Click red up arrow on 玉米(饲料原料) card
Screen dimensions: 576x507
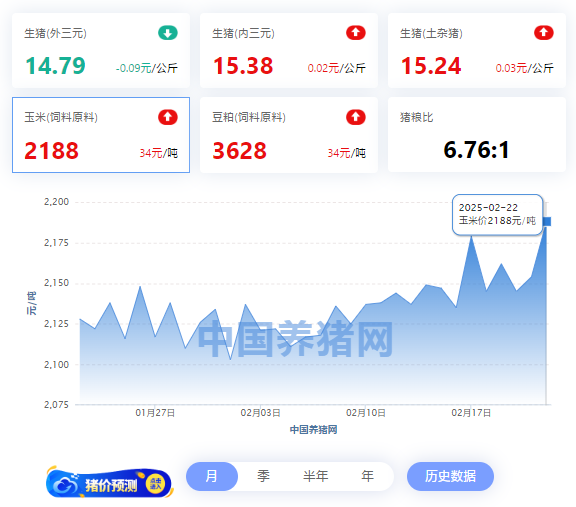coord(168,117)
